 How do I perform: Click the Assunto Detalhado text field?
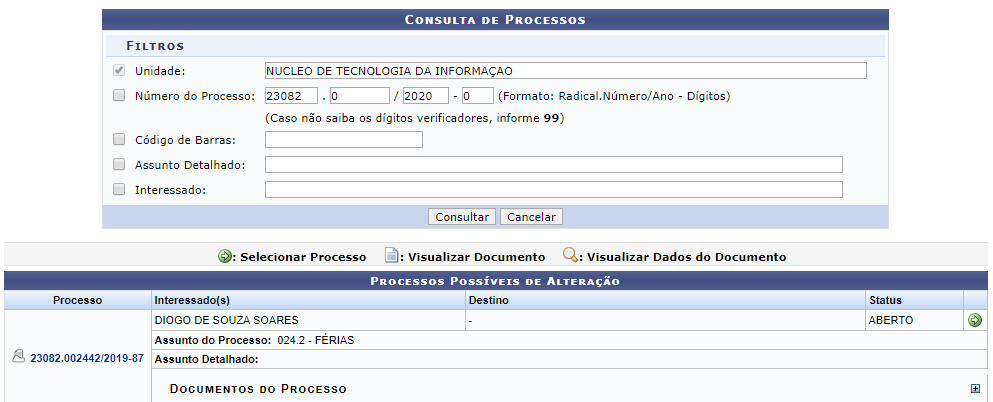point(553,165)
